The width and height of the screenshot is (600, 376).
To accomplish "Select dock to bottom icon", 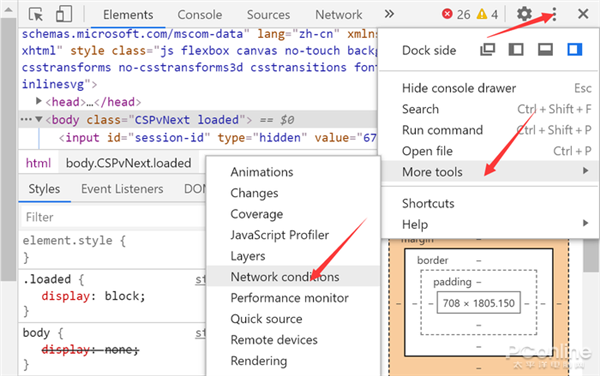I will (545, 50).
